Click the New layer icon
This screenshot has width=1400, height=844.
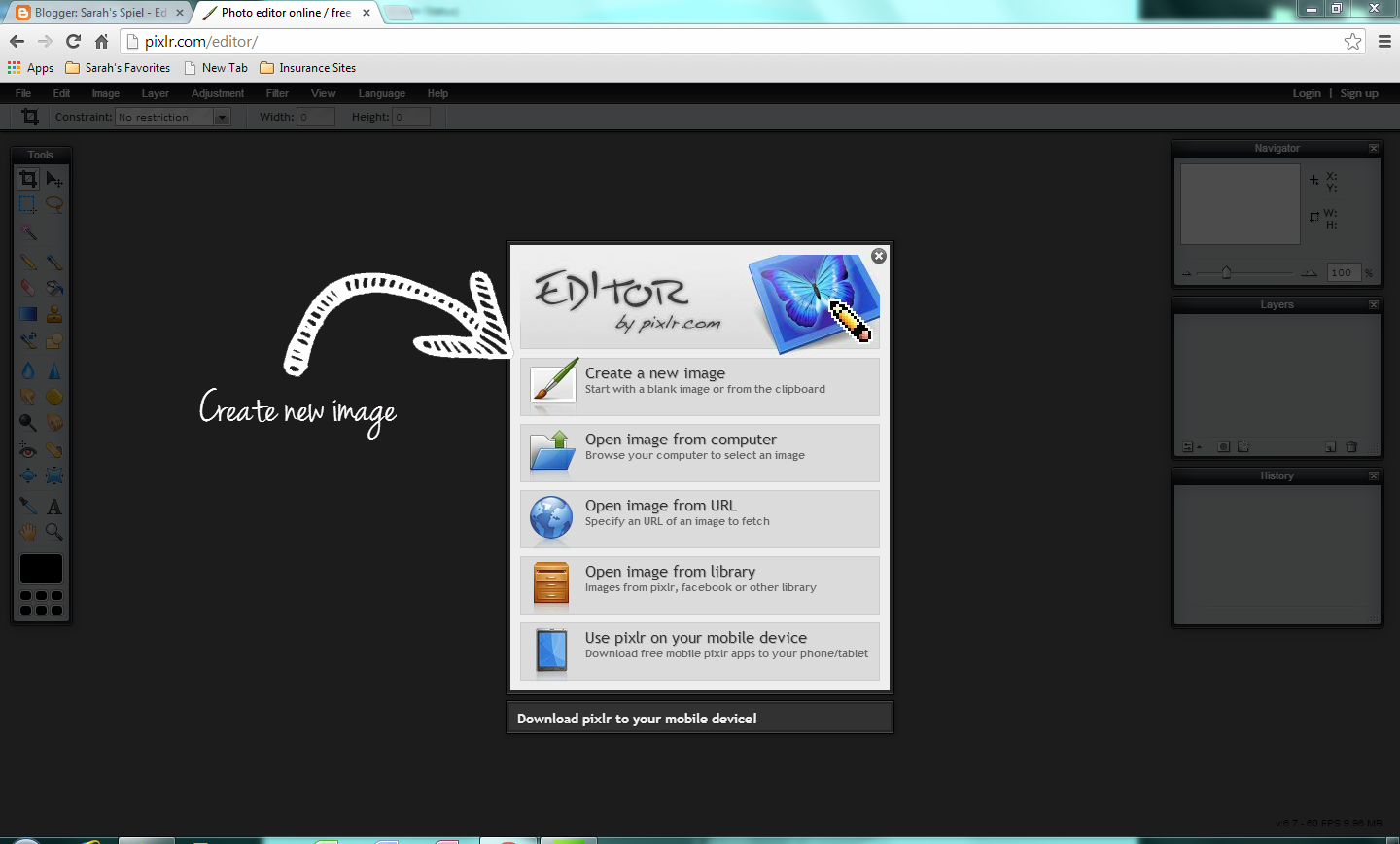(1330, 447)
